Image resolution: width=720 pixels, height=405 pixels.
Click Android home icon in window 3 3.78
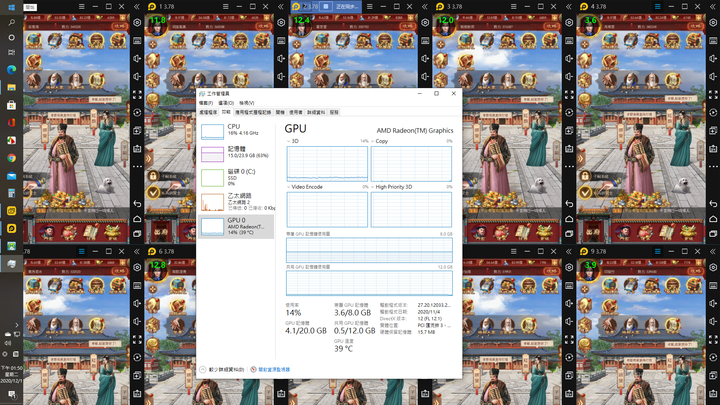pos(569,219)
